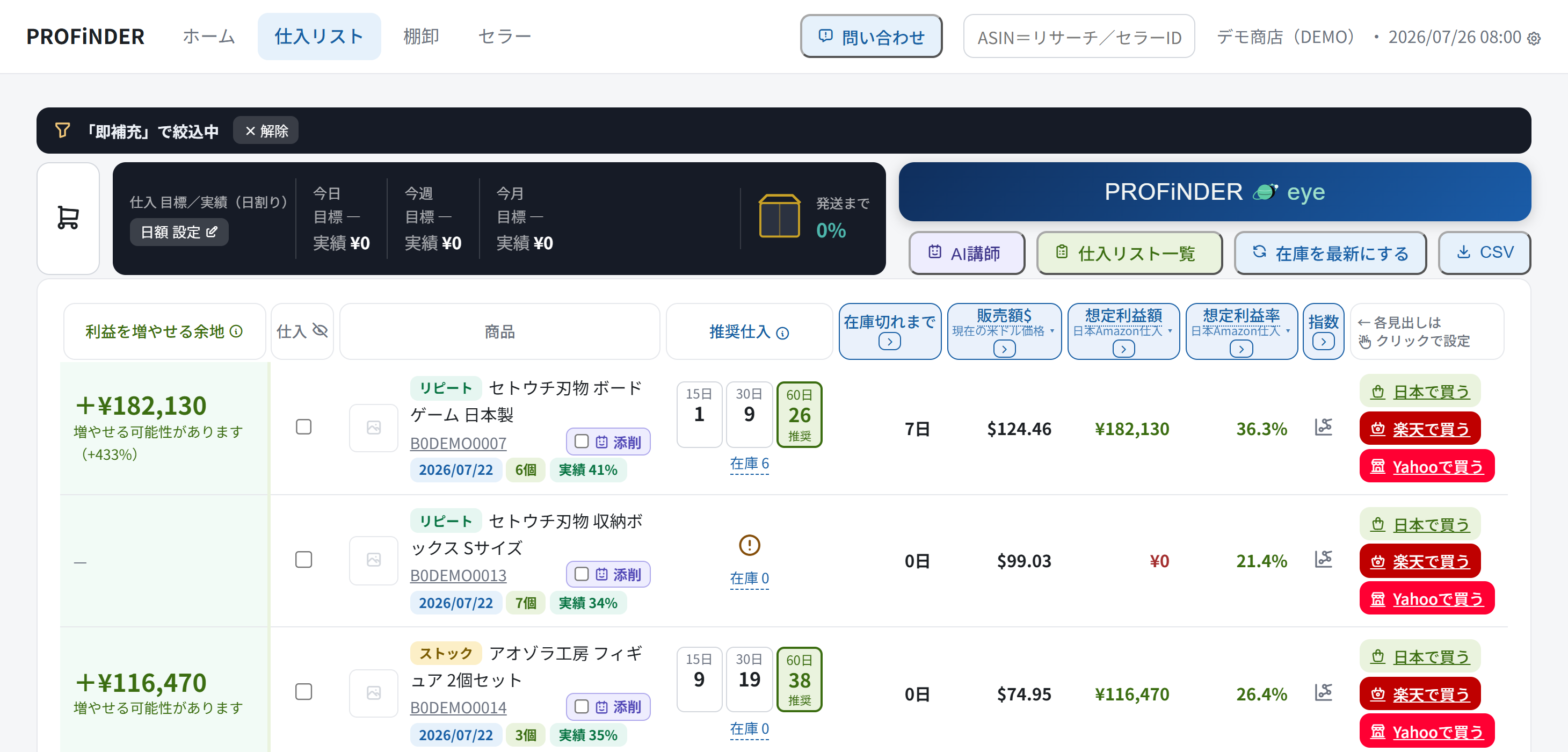Toggle the 添削 checkbox for B0DEMO0007

(582, 442)
